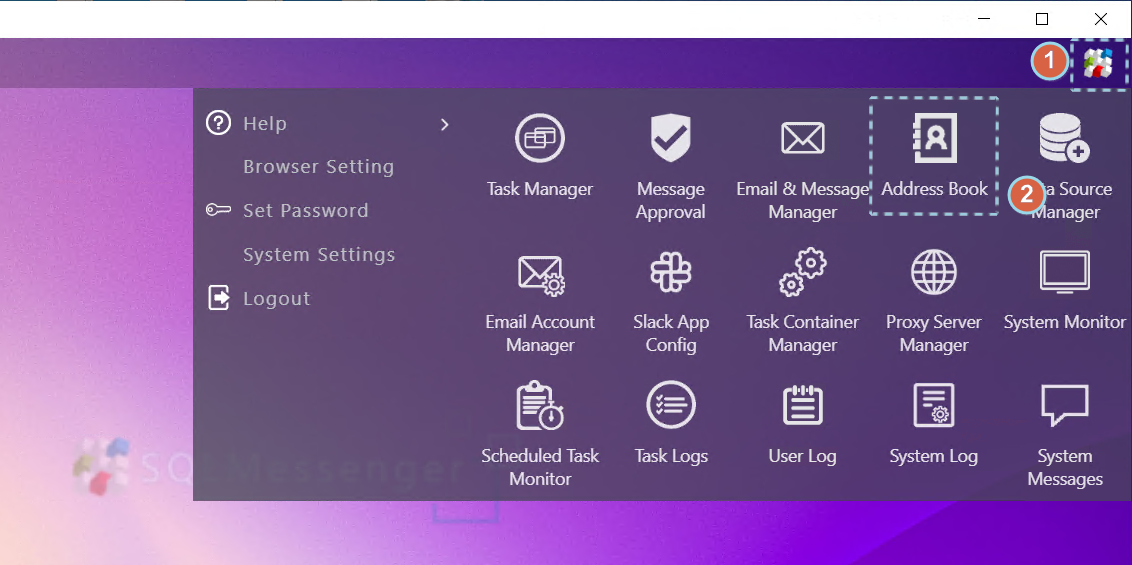Open System Settings menu entry
This screenshot has height=565, width=1132.
click(319, 255)
